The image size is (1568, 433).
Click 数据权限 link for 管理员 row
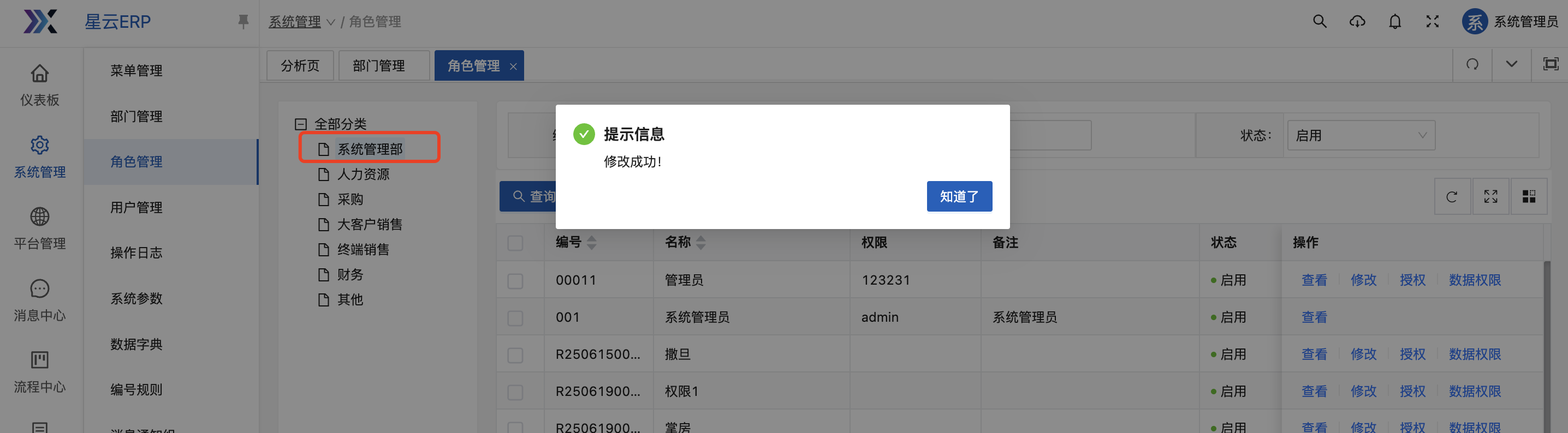click(x=1474, y=280)
